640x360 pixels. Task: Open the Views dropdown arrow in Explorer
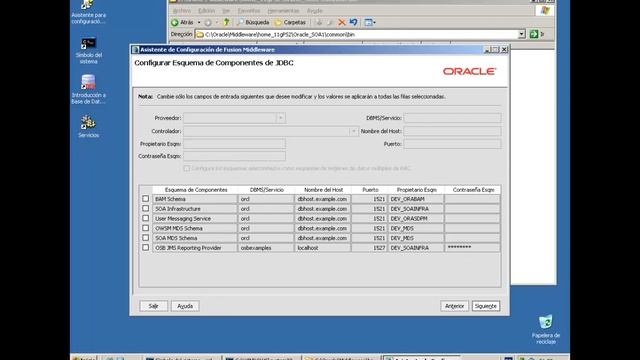point(375,22)
